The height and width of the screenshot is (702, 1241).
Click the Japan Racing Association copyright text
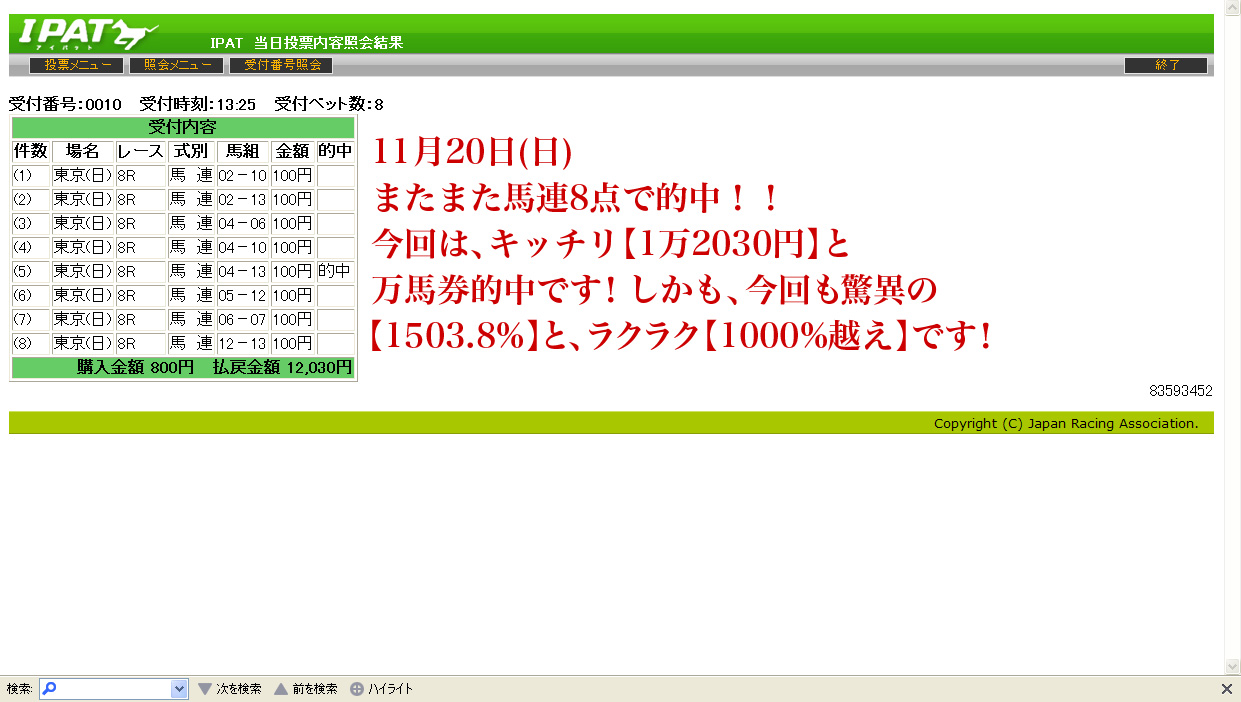(x=1066, y=423)
